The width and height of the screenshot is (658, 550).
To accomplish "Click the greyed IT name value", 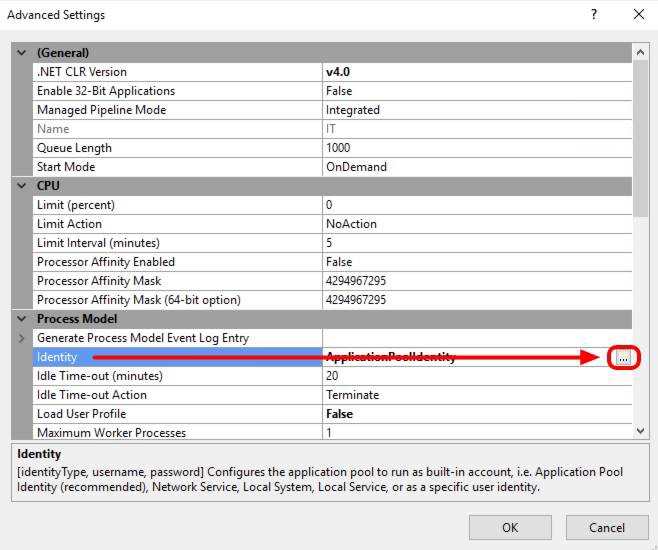I will click(x=477, y=129).
